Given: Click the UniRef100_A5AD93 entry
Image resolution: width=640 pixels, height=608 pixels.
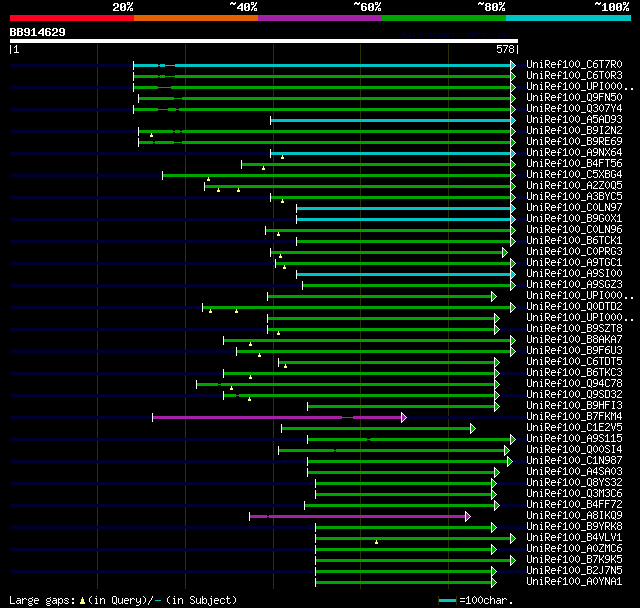Looking at the screenshot, I should pyautogui.click(x=574, y=120).
